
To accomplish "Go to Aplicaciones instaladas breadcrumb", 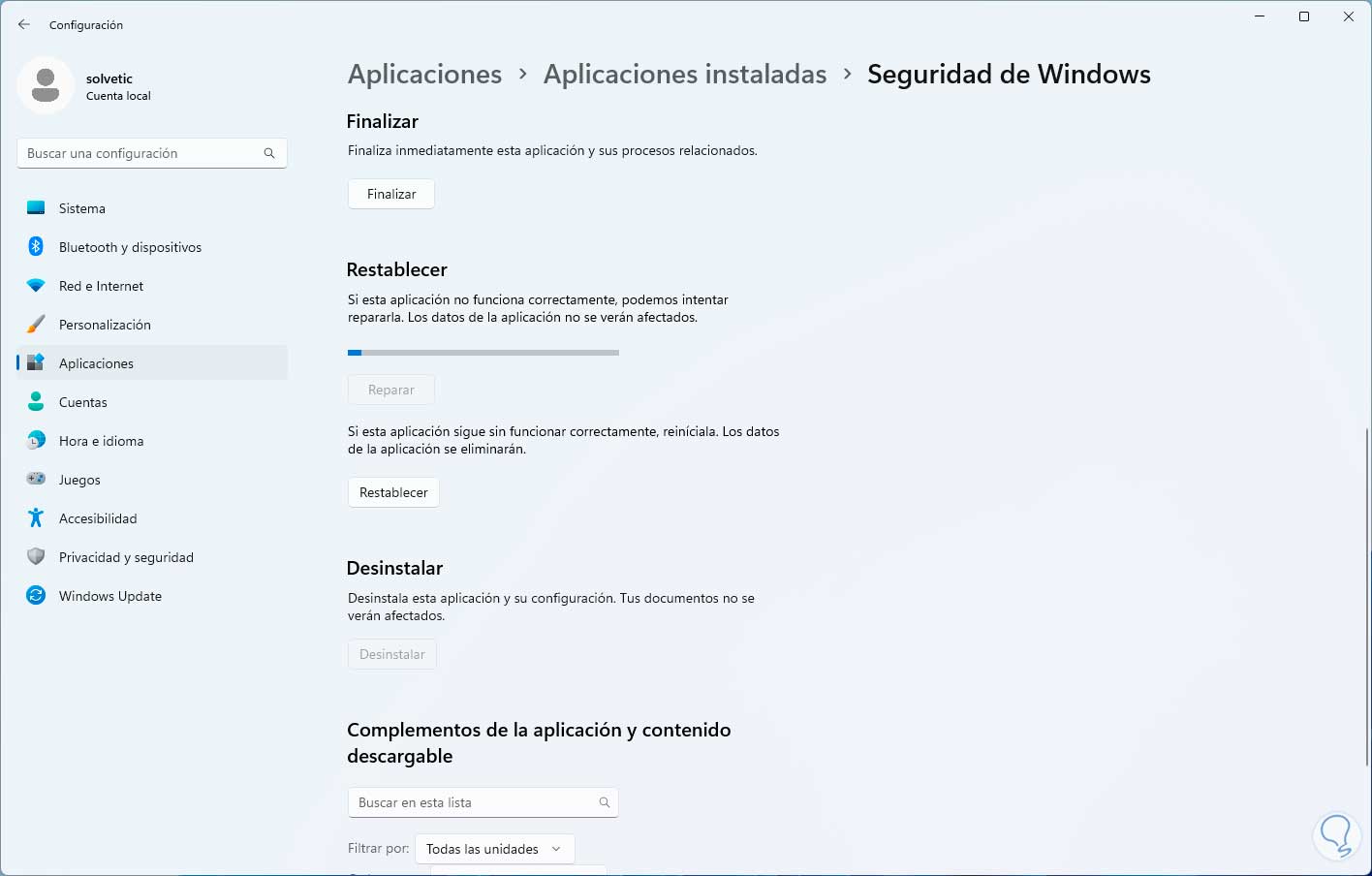I will tap(685, 75).
